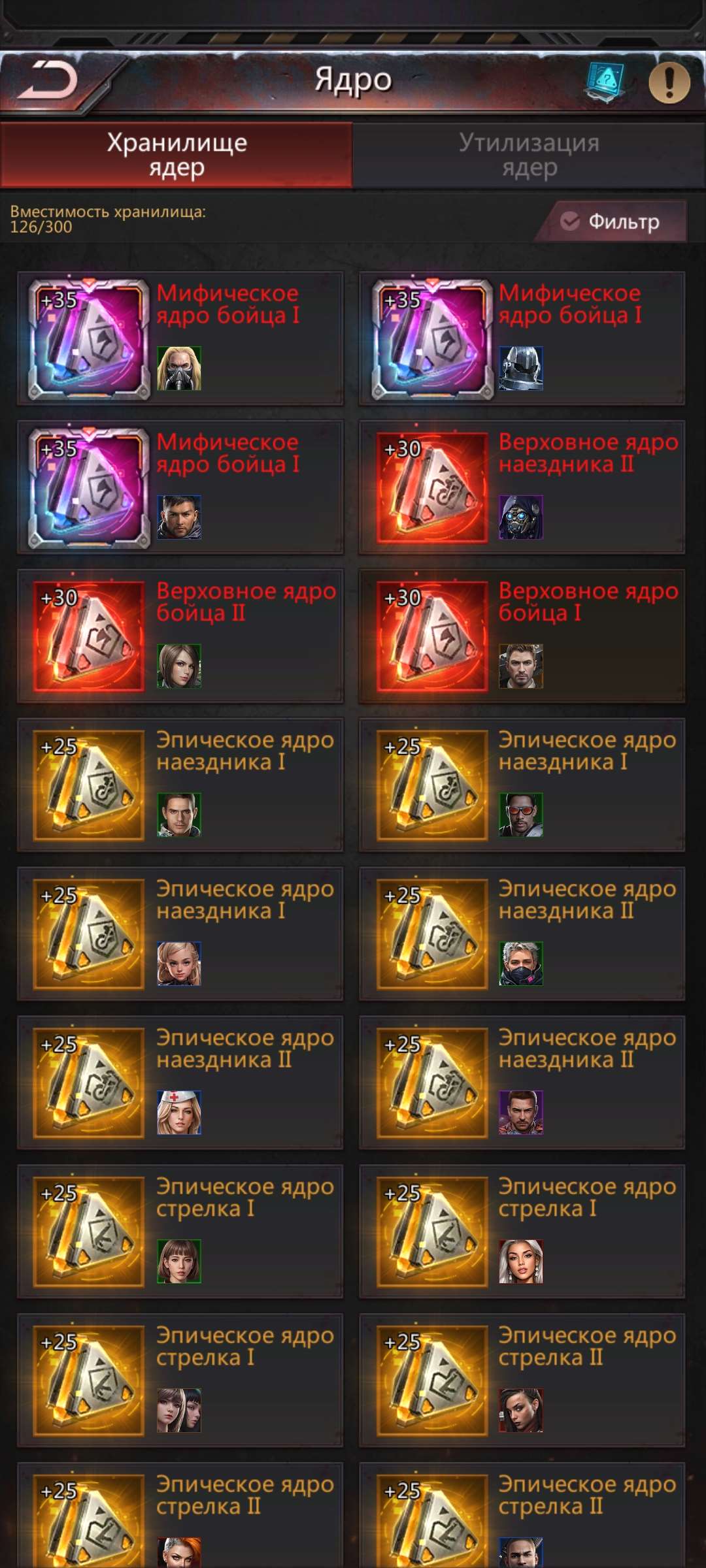Tap sunglasses hero on Эпическое ядро наездника I
Screen dimensions: 706x1568
(x=521, y=815)
